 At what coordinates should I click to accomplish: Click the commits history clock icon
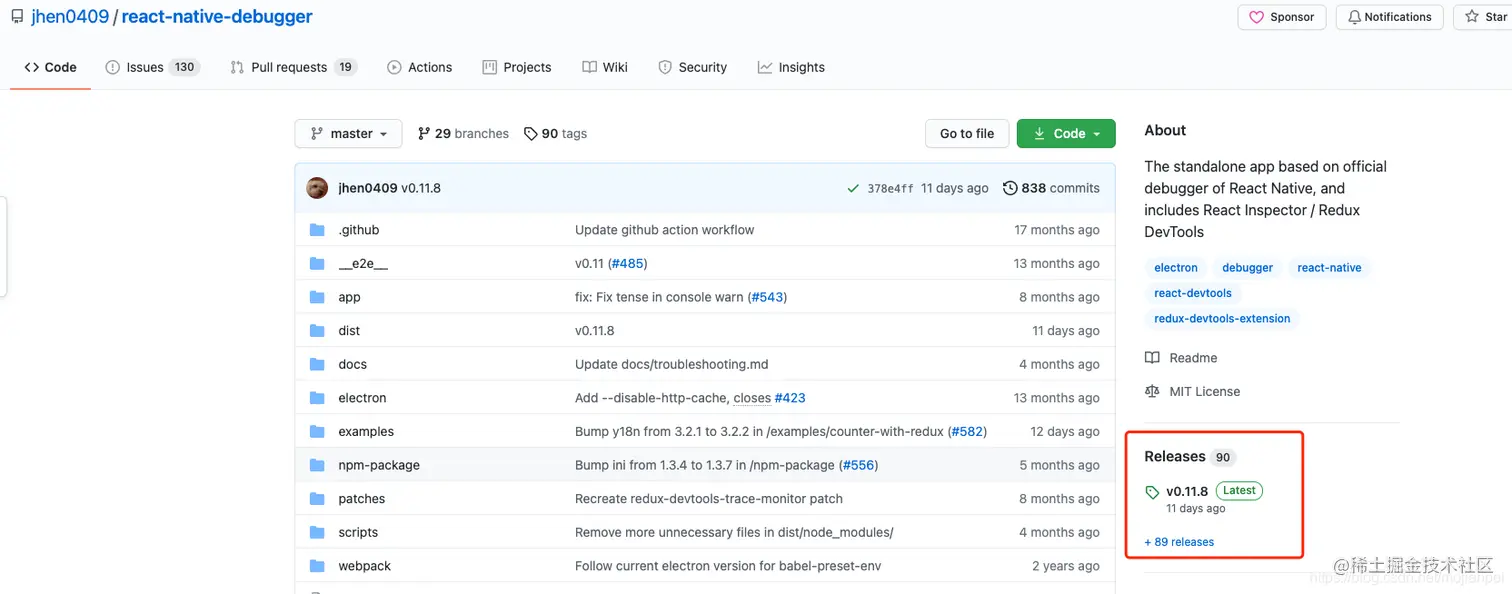click(1010, 188)
